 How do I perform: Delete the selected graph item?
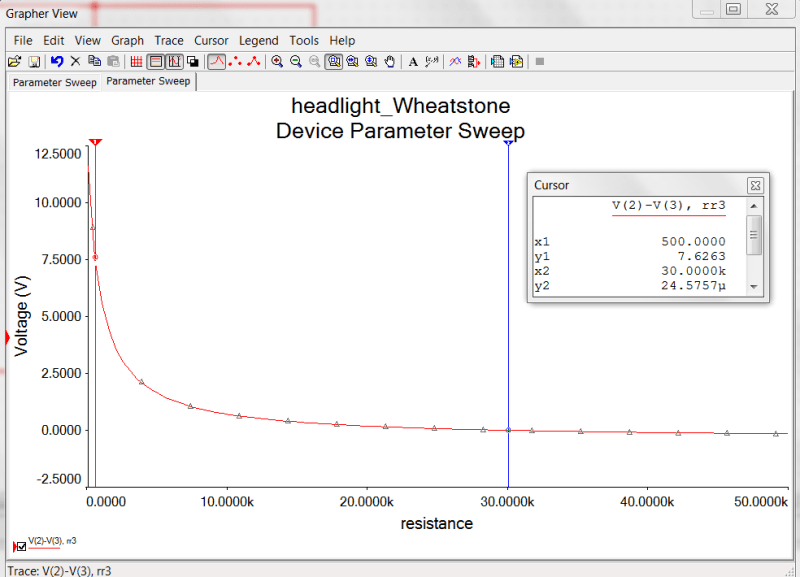click(73, 61)
